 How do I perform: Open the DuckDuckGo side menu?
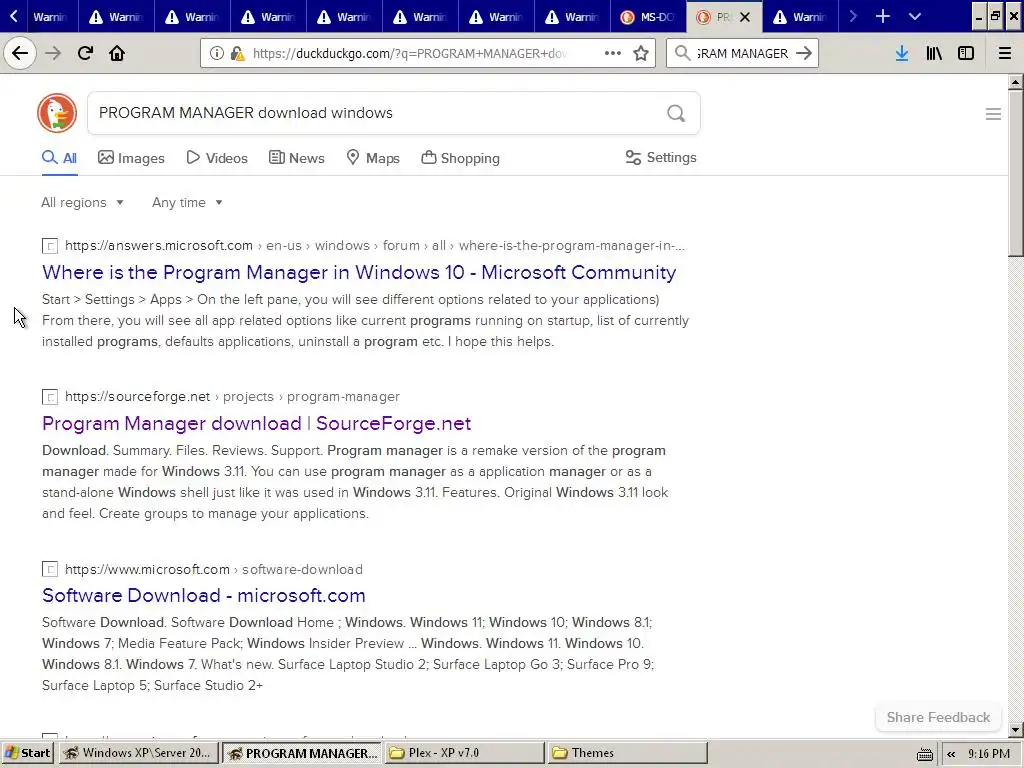tap(993, 114)
